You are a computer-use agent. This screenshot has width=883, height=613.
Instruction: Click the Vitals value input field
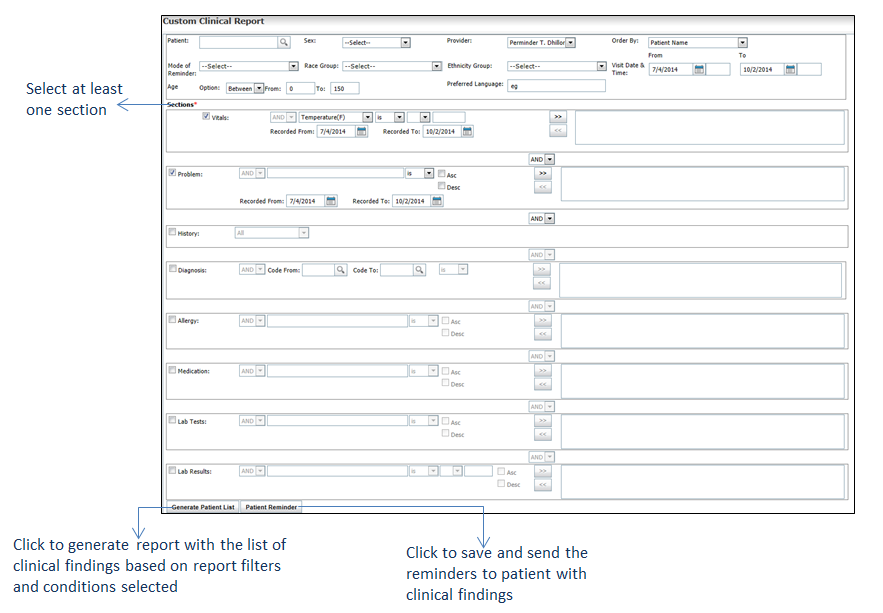coord(449,117)
